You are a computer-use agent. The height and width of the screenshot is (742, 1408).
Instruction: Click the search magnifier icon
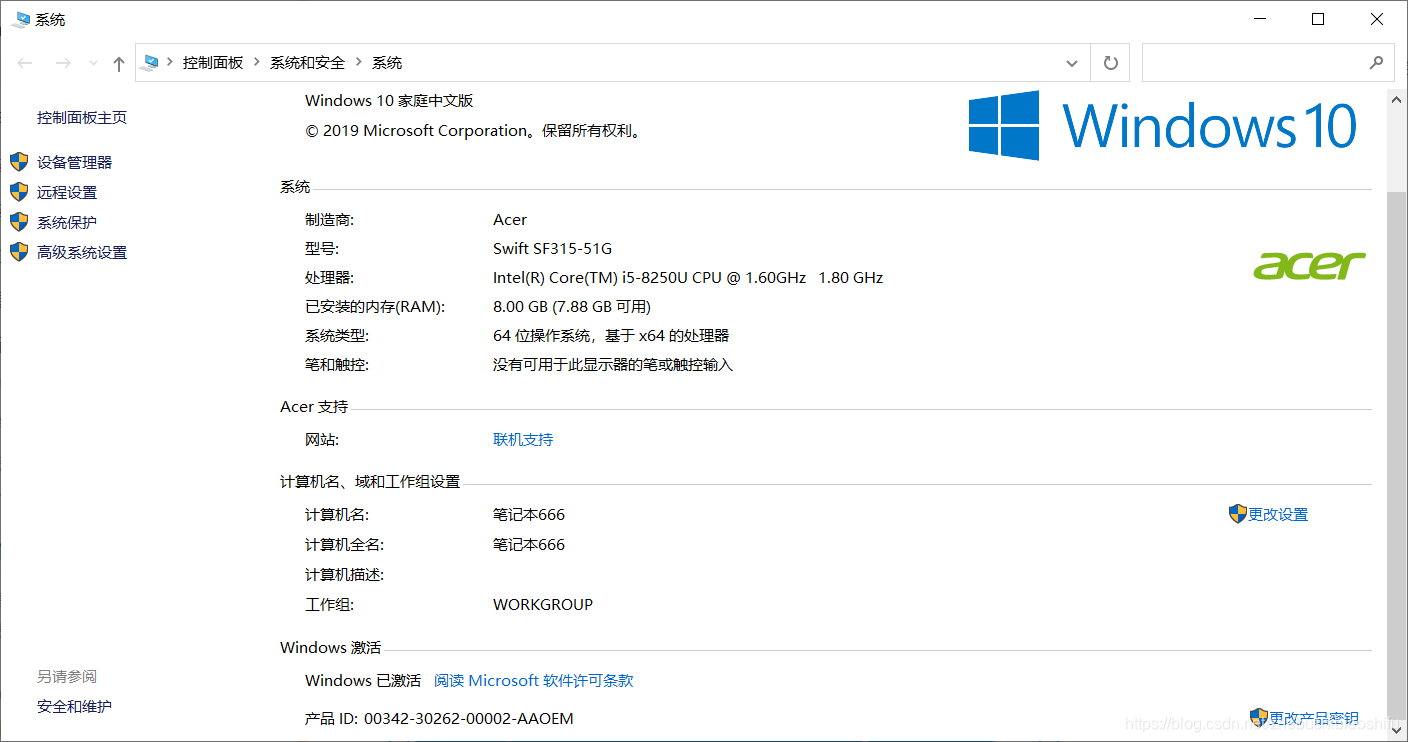1376,62
